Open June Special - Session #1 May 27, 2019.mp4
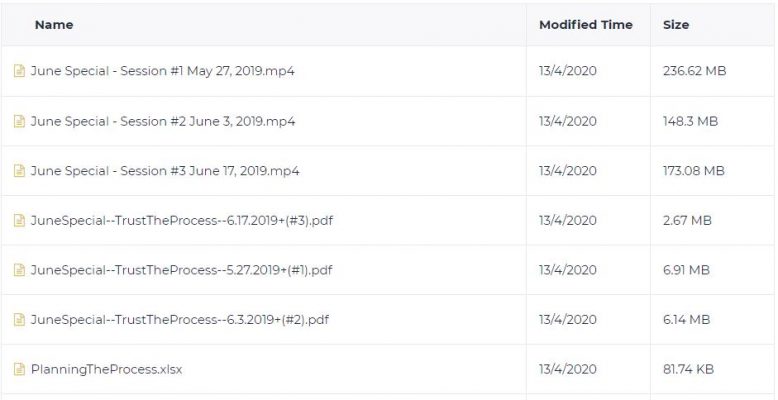Image resolution: width=778 pixels, height=400 pixels. pos(163,71)
